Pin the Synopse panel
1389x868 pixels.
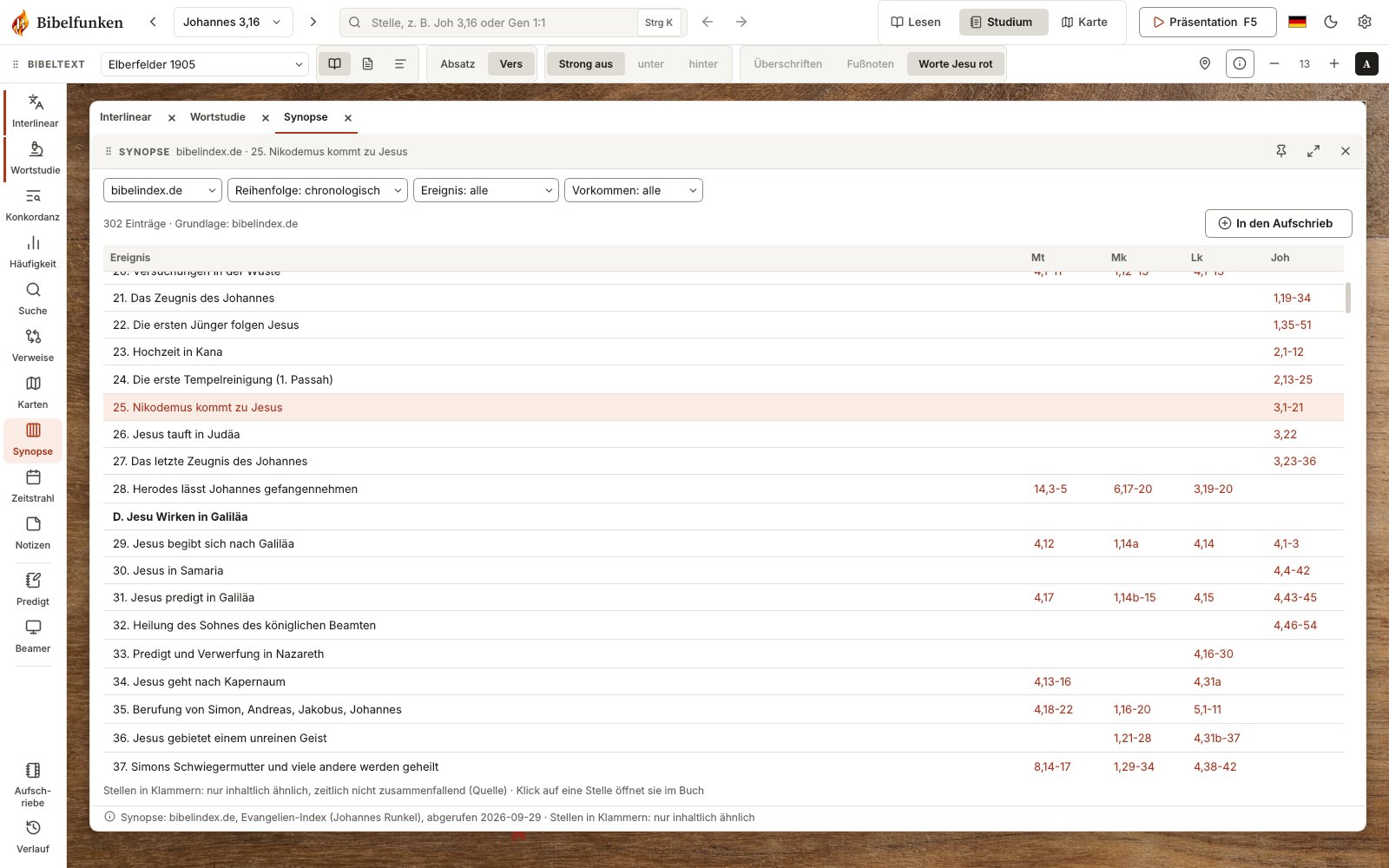(x=1281, y=151)
